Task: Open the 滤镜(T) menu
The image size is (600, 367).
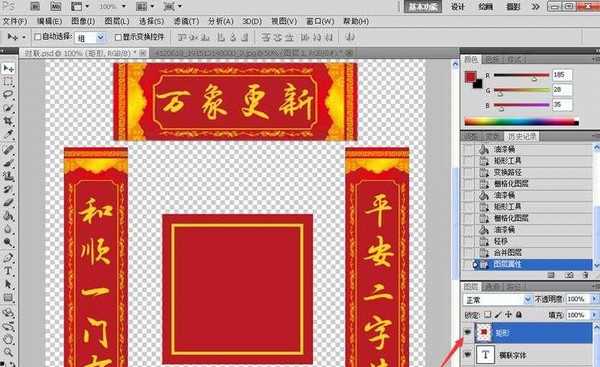Action: tap(186, 21)
